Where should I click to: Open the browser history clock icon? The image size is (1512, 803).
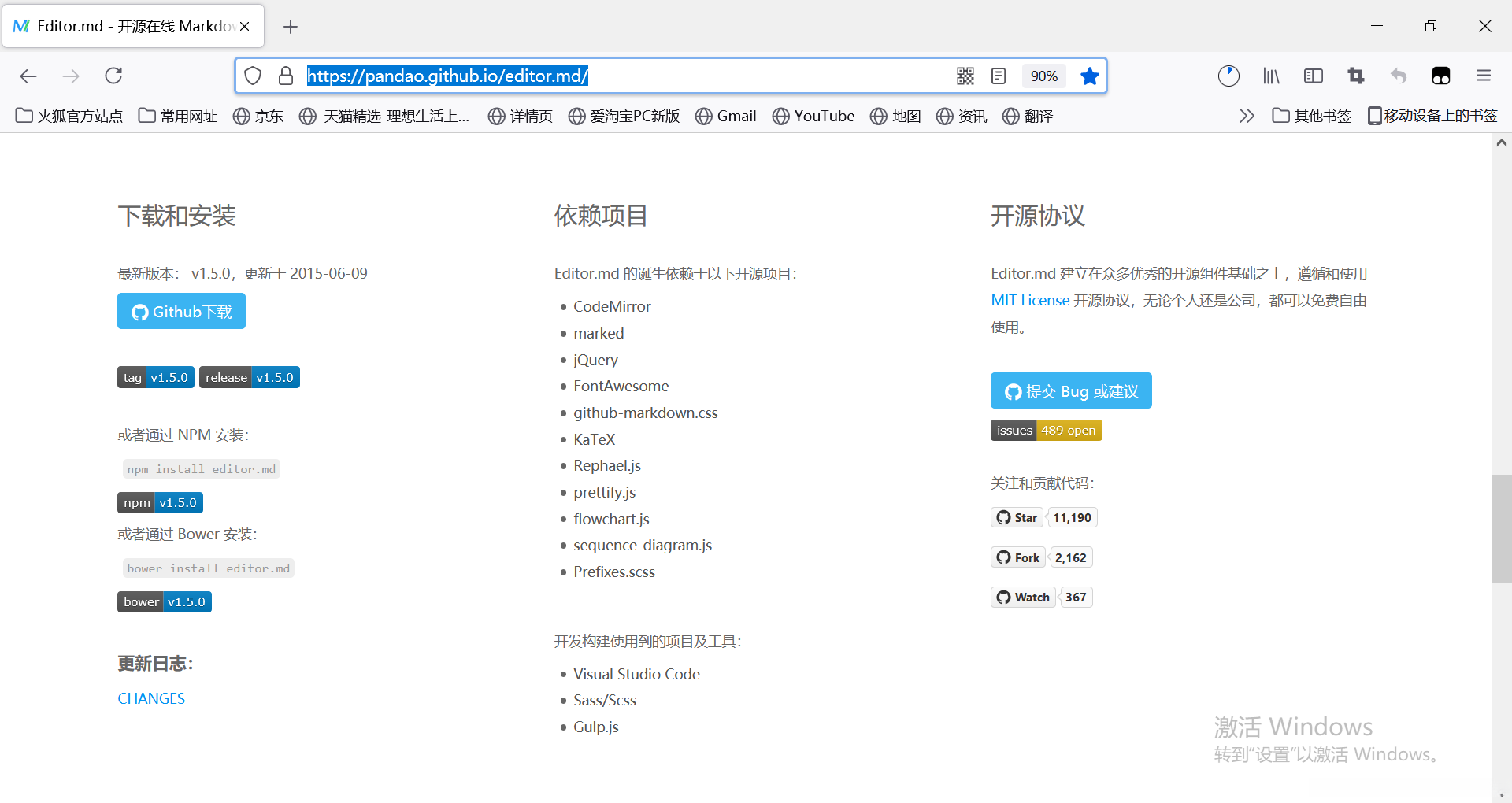tap(1228, 76)
